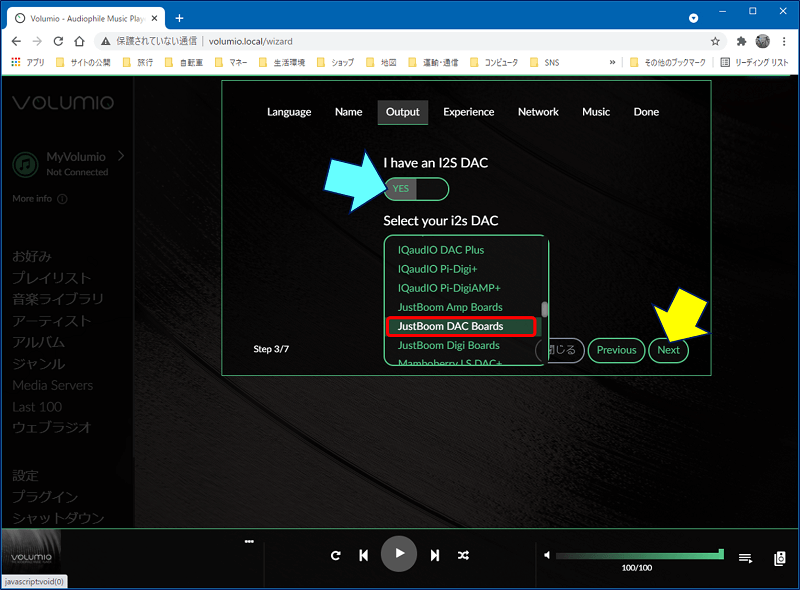This screenshot has height=590, width=800.
Task: Click the DAC list scrollbar thumb
Action: coord(544,309)
